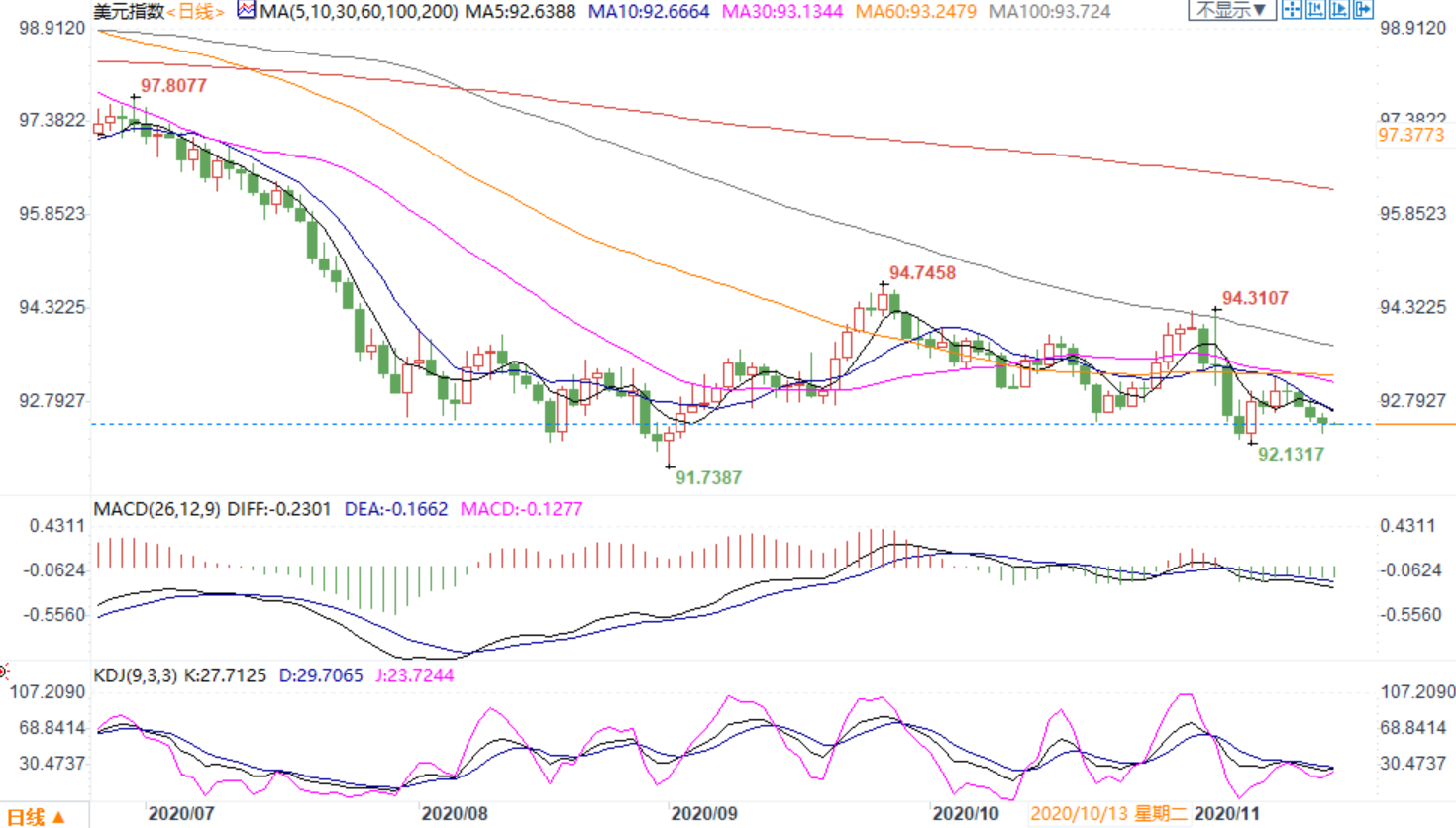The height and width of the screenshot is (828, 1456).
Task: Toggle the MA60:93.2479 legend label
Action: point(916,11)
